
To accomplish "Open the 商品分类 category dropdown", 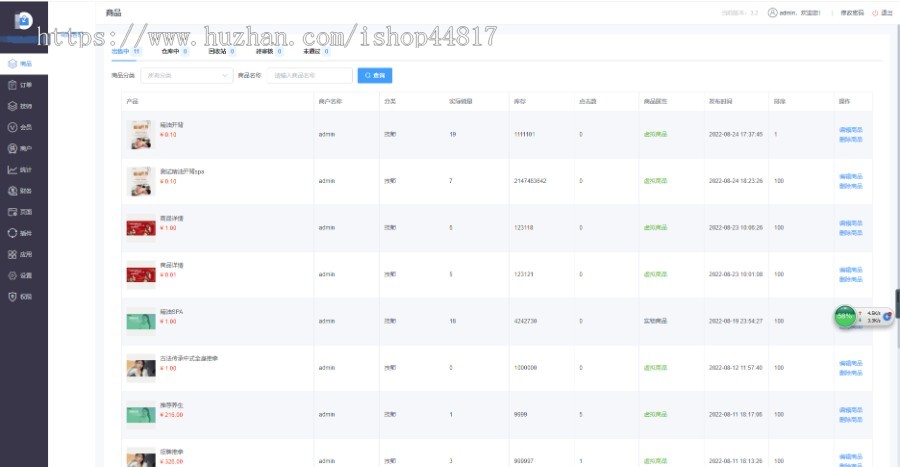I will click(x=187, y=75).
